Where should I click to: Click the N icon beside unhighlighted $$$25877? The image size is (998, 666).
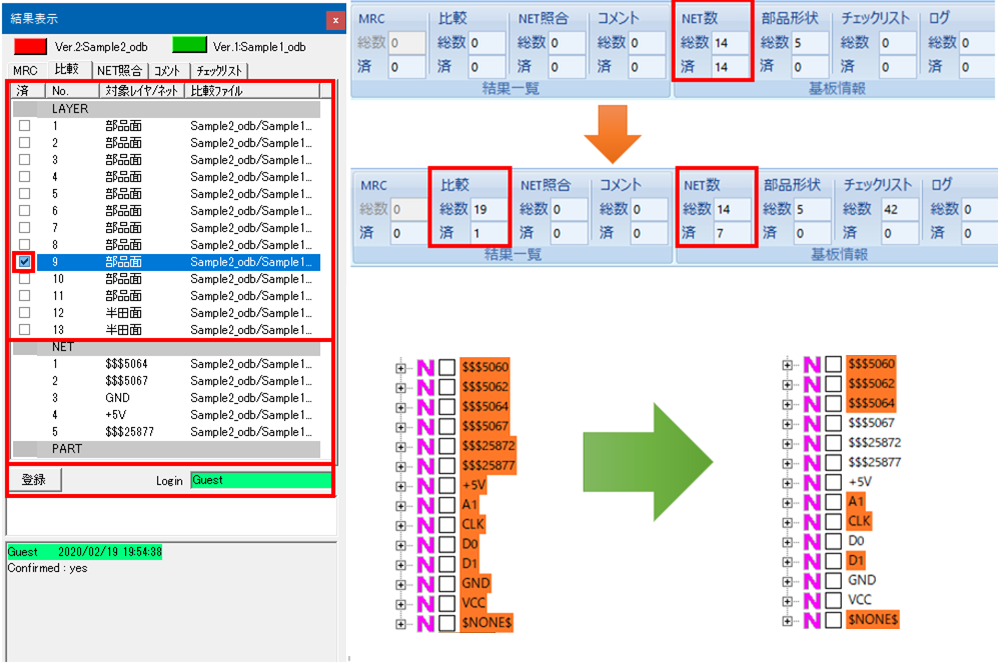tap(813, 462)
